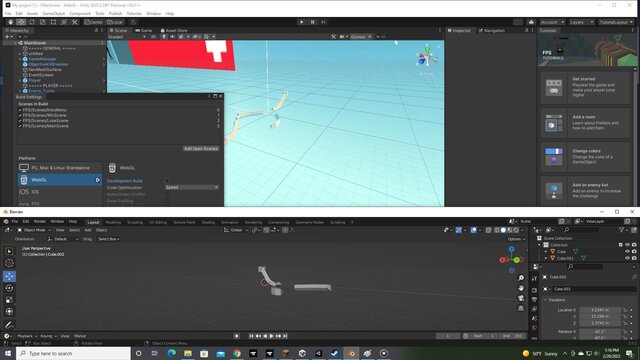This screenshot has width=640, height=360.
Task: Select the Hand tool in Unity toolbar
Action: click(10, 22)
